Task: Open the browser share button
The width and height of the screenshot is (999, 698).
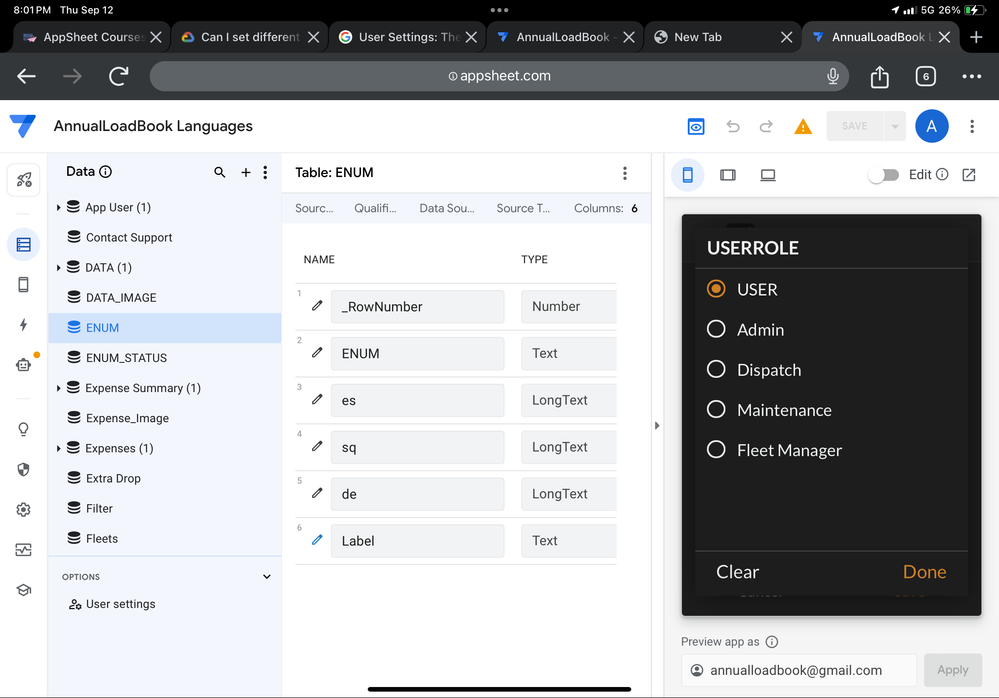Action: [x=879, y=76]
